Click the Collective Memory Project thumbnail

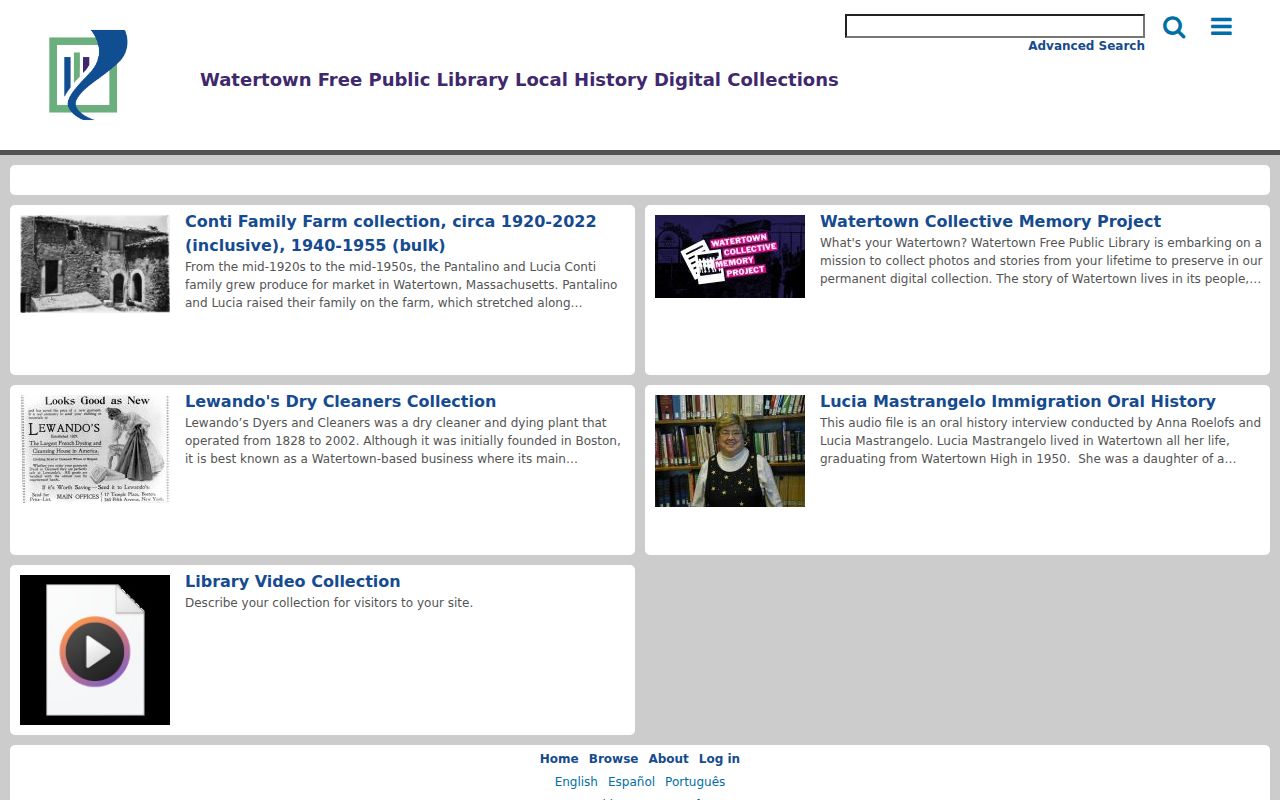(730, 256)
